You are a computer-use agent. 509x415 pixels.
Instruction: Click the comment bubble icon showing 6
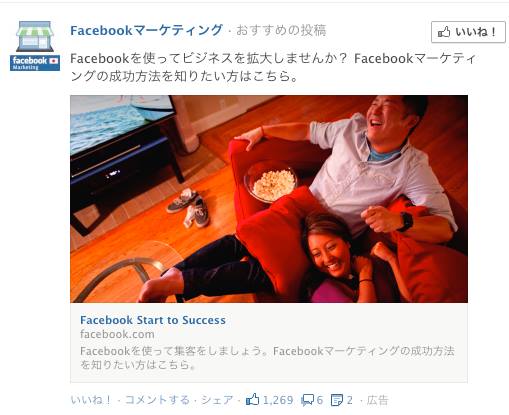[x=307, y=400]
